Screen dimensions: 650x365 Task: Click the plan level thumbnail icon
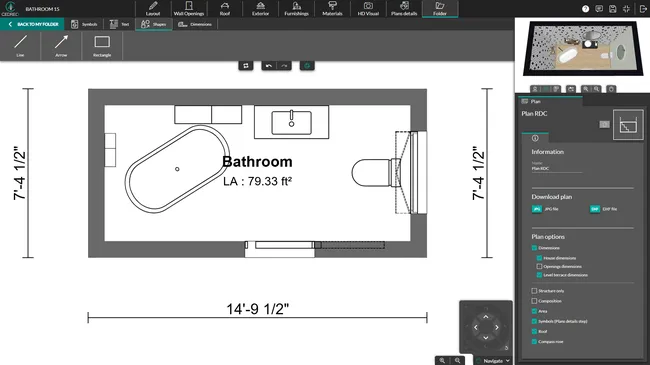point(628,125)
